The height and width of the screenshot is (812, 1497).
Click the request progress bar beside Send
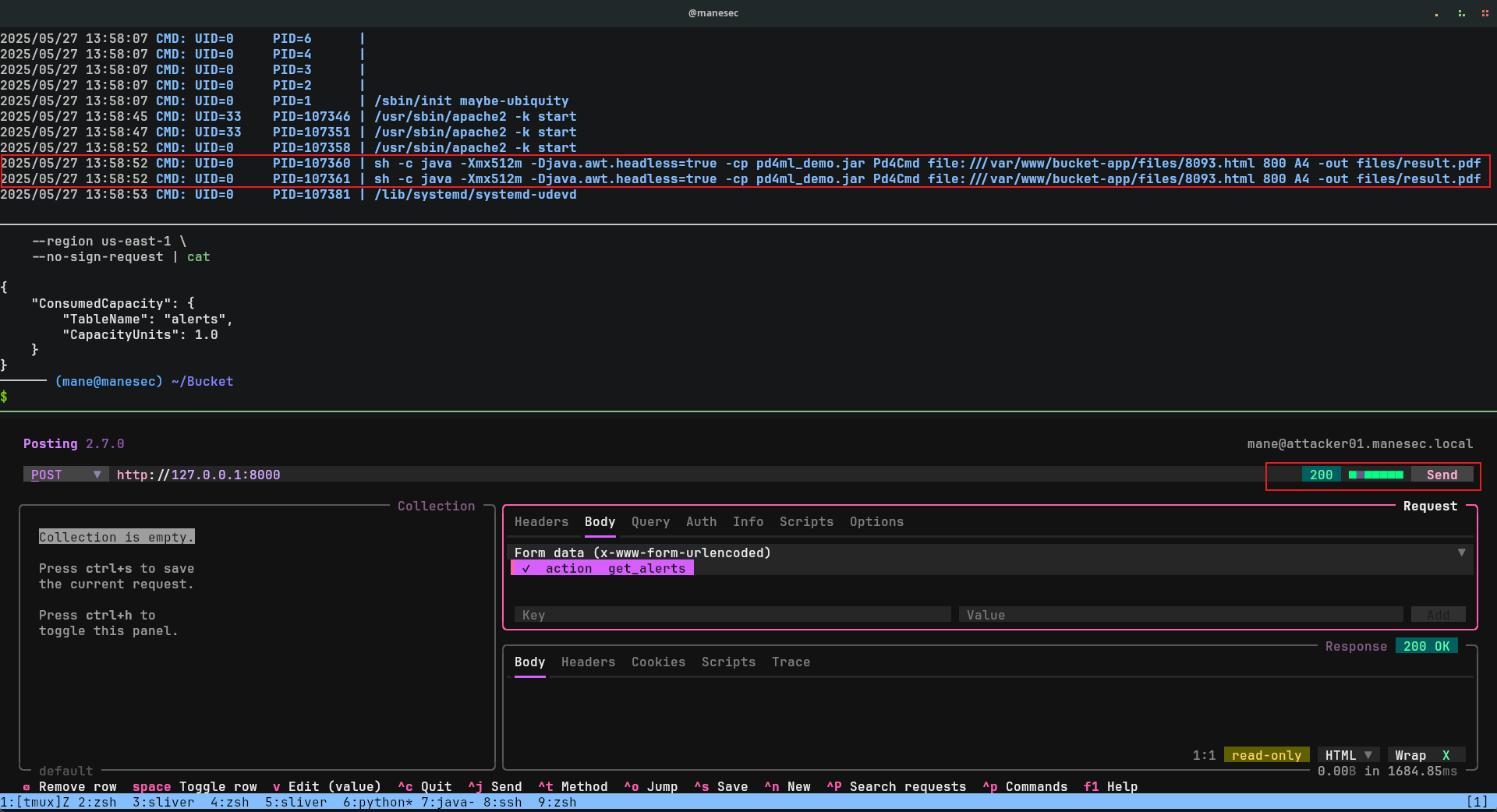coord(1375,475)
